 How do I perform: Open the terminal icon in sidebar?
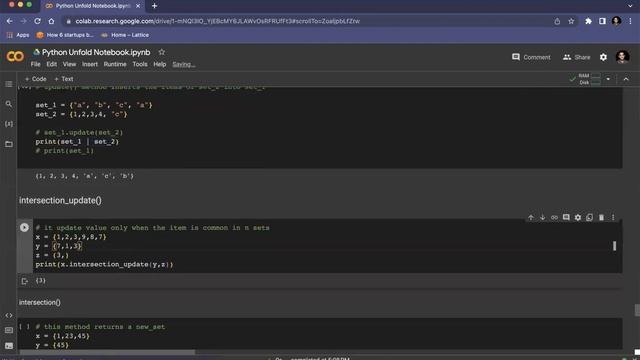[9, 345]
